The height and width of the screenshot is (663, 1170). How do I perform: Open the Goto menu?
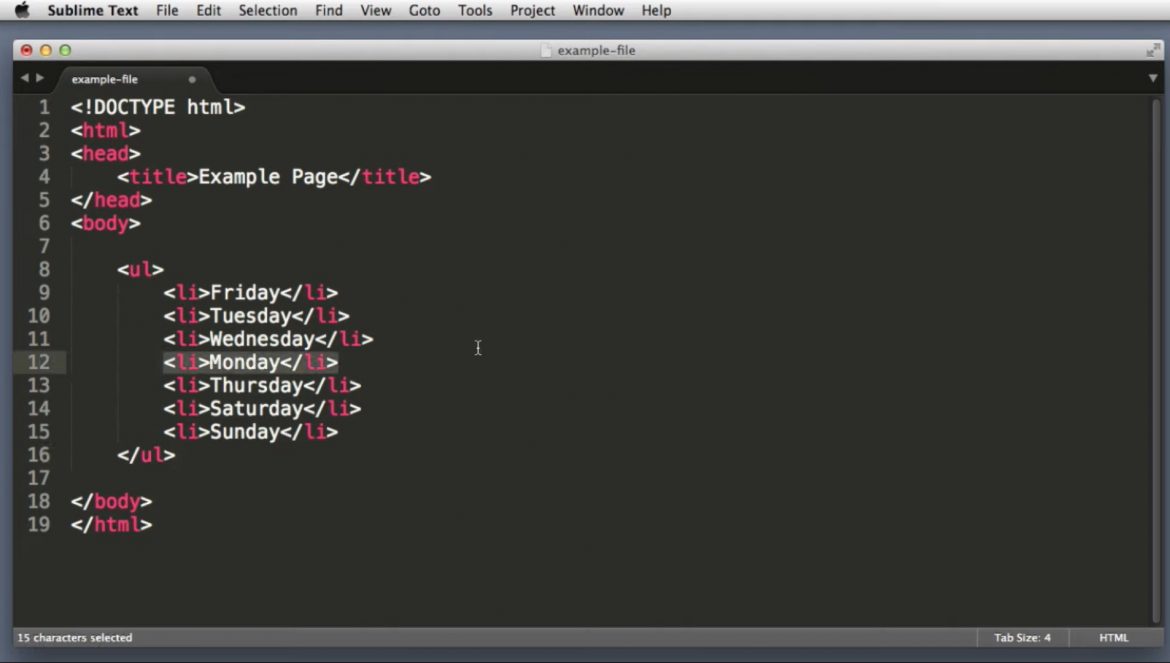(x=424, y=10)
